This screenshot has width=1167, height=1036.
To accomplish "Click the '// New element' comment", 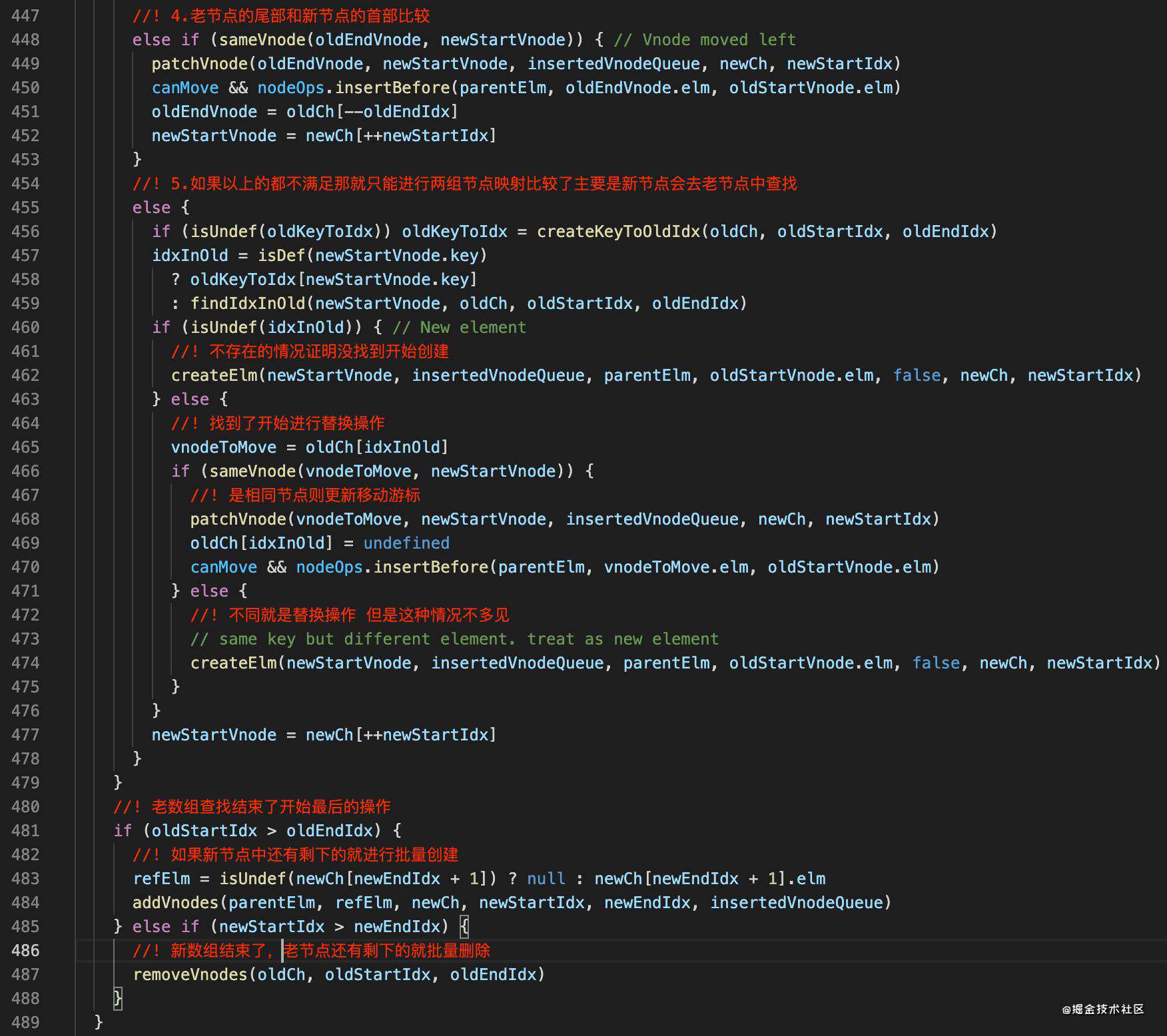I will click(459, 327).
